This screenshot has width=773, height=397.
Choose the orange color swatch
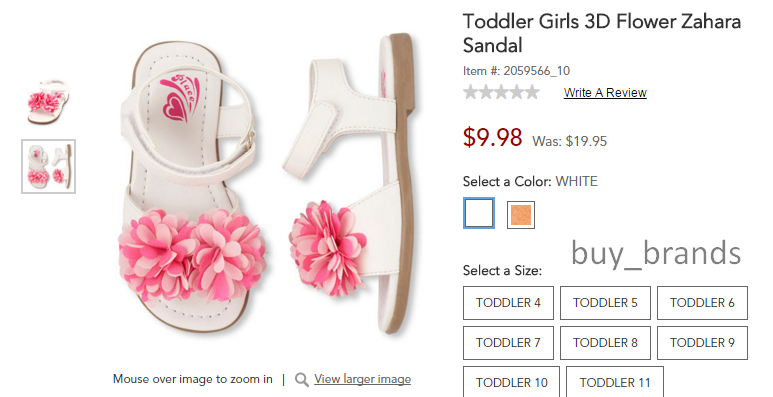pos(521,215)
